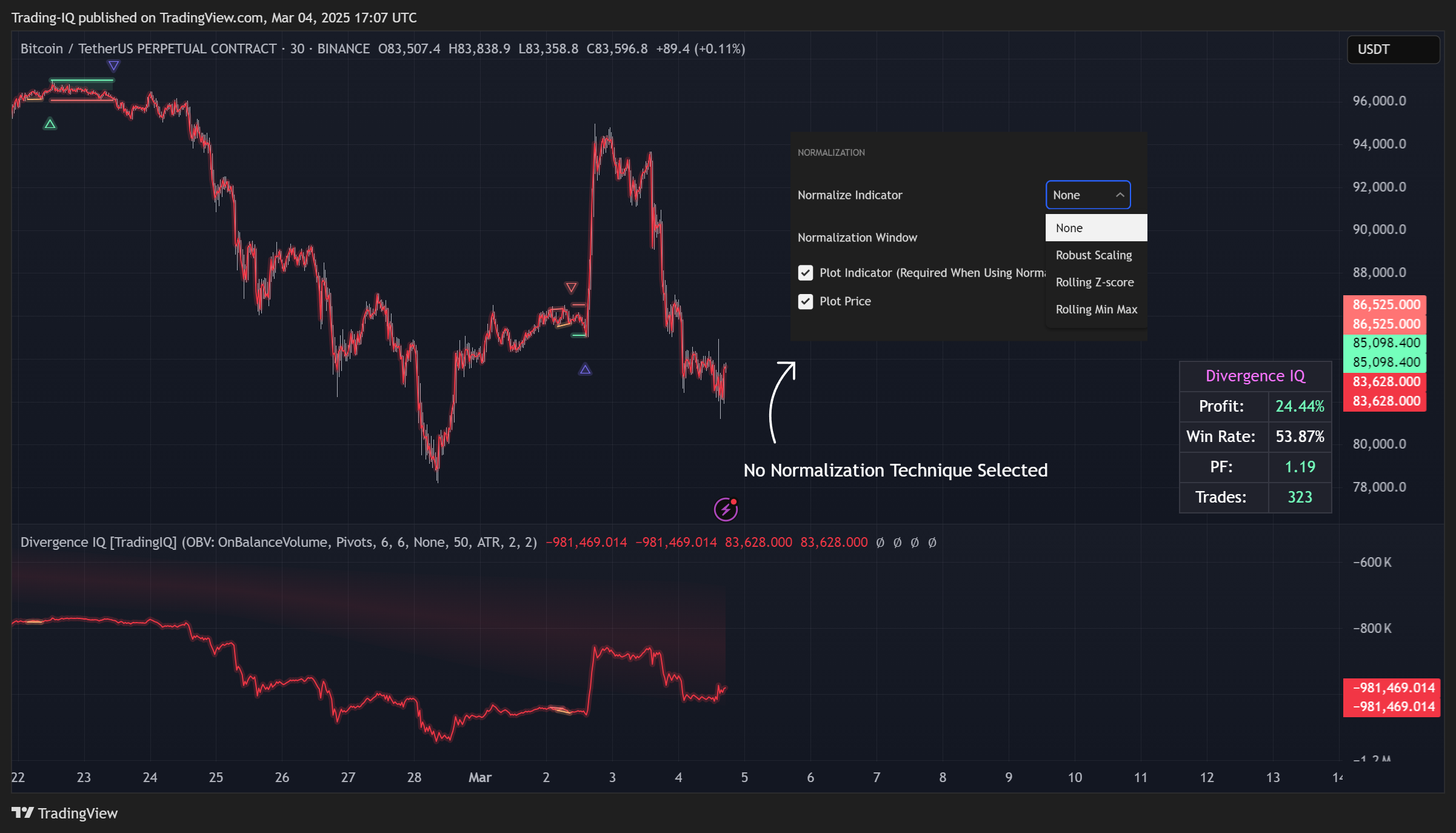Click the Profit value 24.44%
This screenshot has height=833, width=1456.
pyautogui.click(x=1300, y=406)
